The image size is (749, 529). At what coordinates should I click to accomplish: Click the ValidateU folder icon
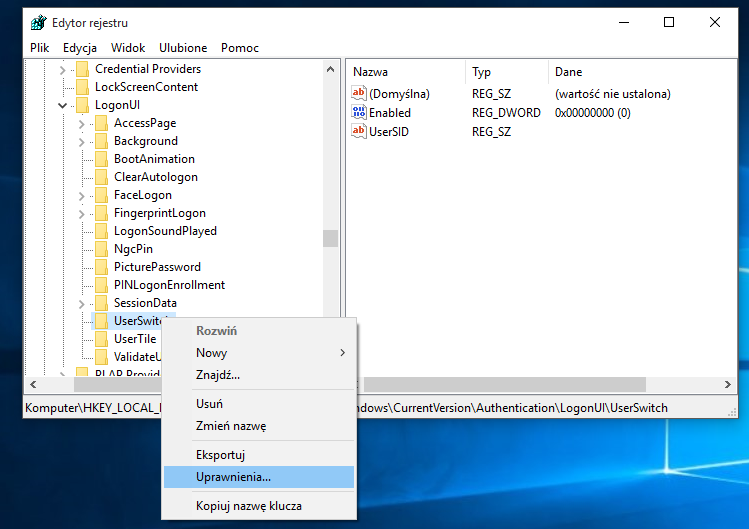pos(101,357)
